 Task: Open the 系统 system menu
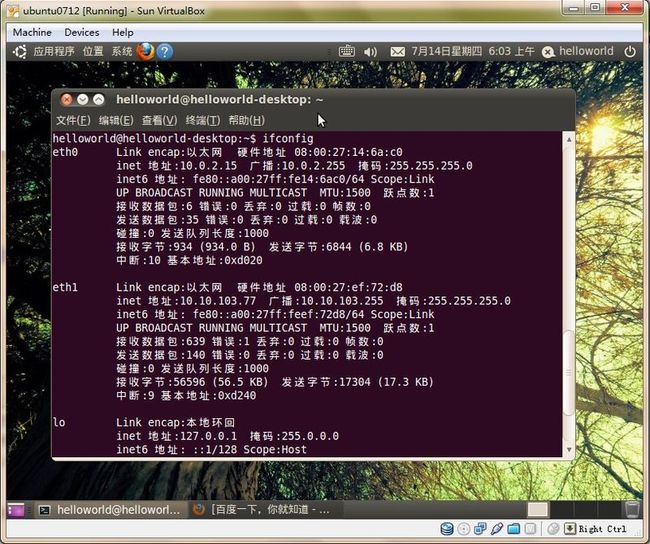coord(122,52)
